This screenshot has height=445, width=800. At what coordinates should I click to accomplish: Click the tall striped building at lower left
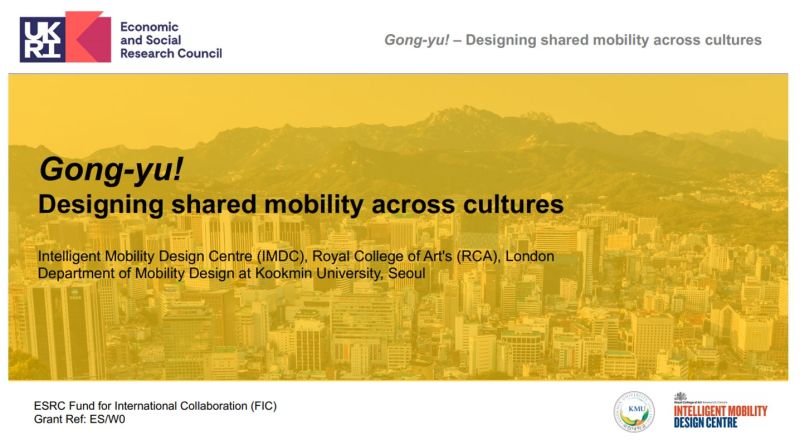point(64,331)
